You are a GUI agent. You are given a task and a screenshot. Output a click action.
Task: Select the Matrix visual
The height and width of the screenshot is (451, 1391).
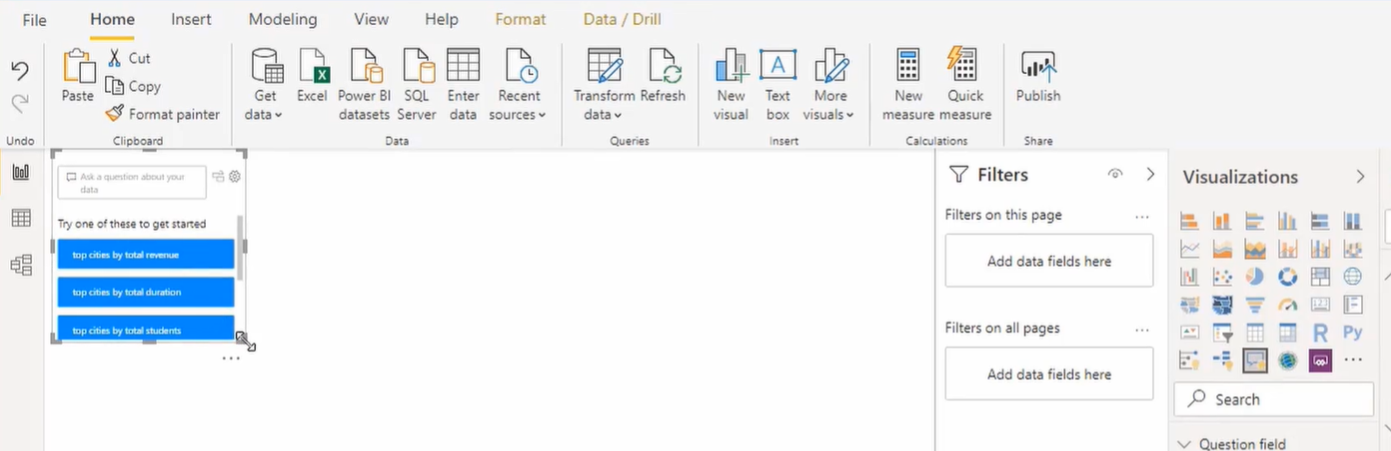click(x=1287, y=333)
